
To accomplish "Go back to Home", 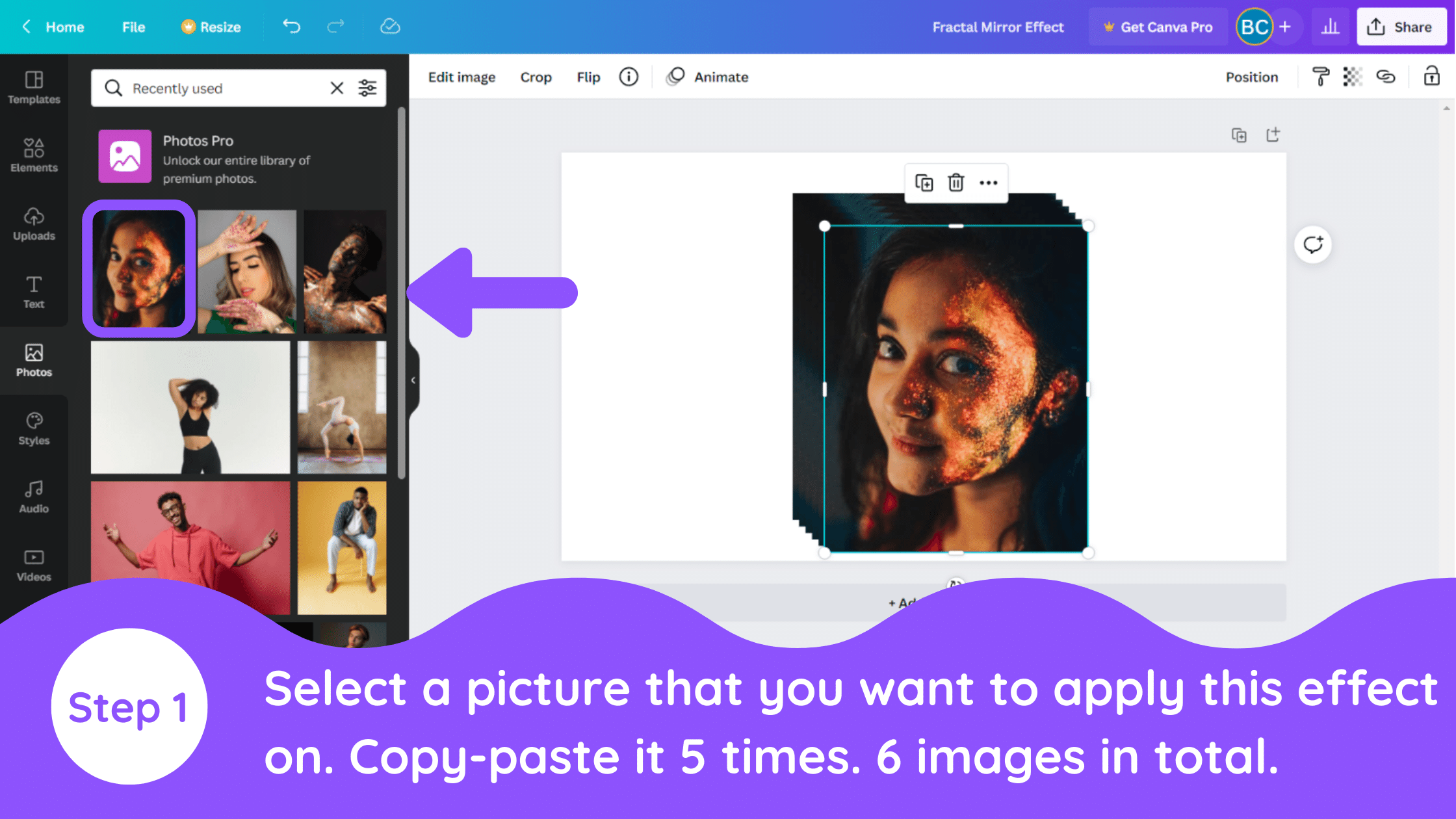I will click(x=53, y=27).
